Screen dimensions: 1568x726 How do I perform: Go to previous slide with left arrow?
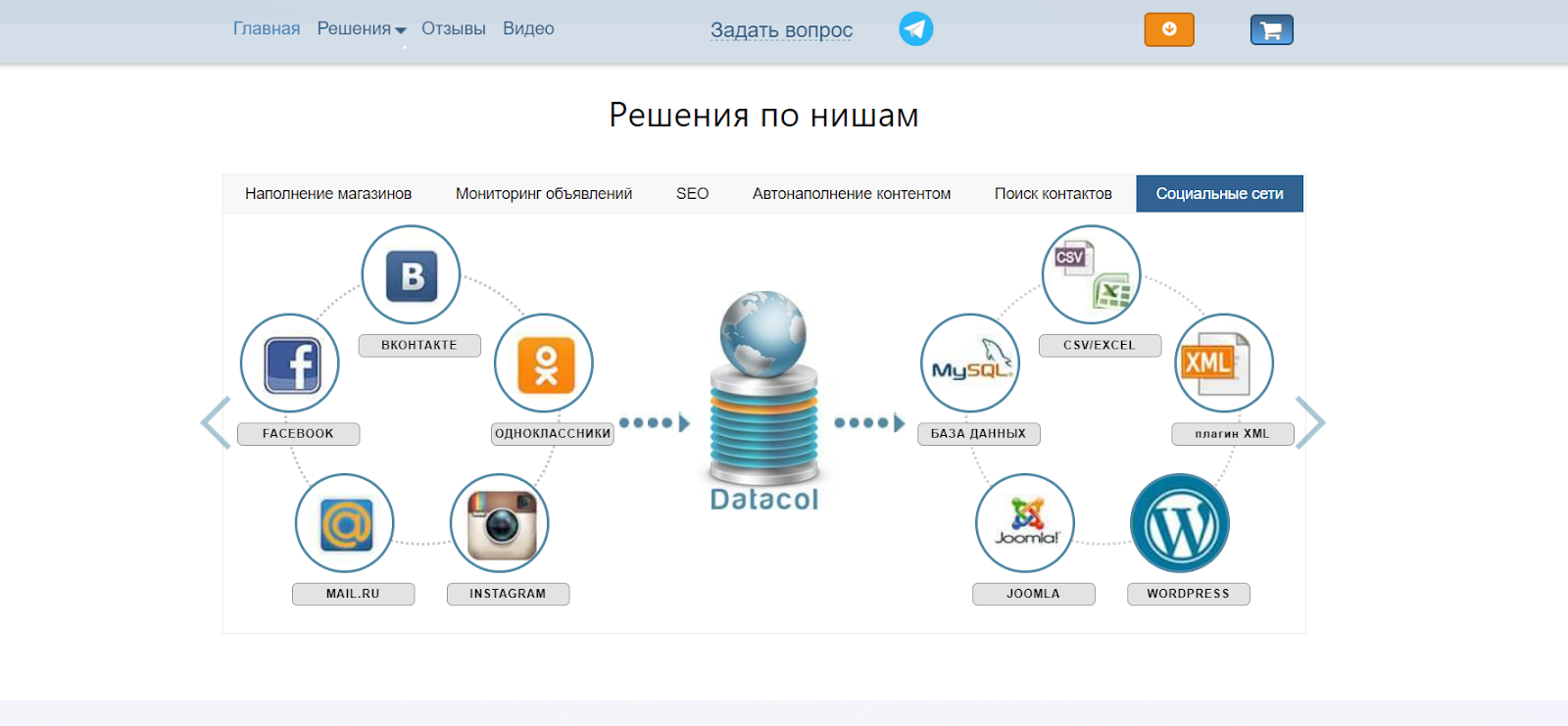click(216, 423)
